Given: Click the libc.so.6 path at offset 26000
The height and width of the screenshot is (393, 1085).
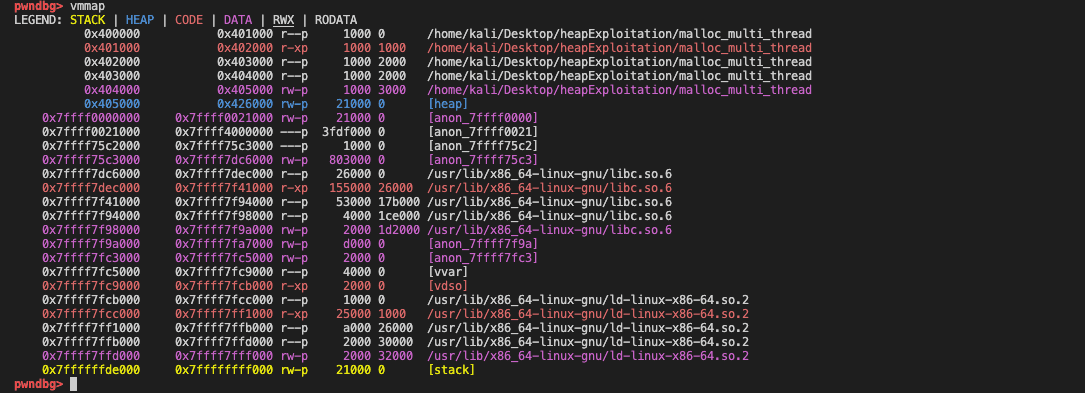Looking at the screenshot, I should [x=549, y=188].
